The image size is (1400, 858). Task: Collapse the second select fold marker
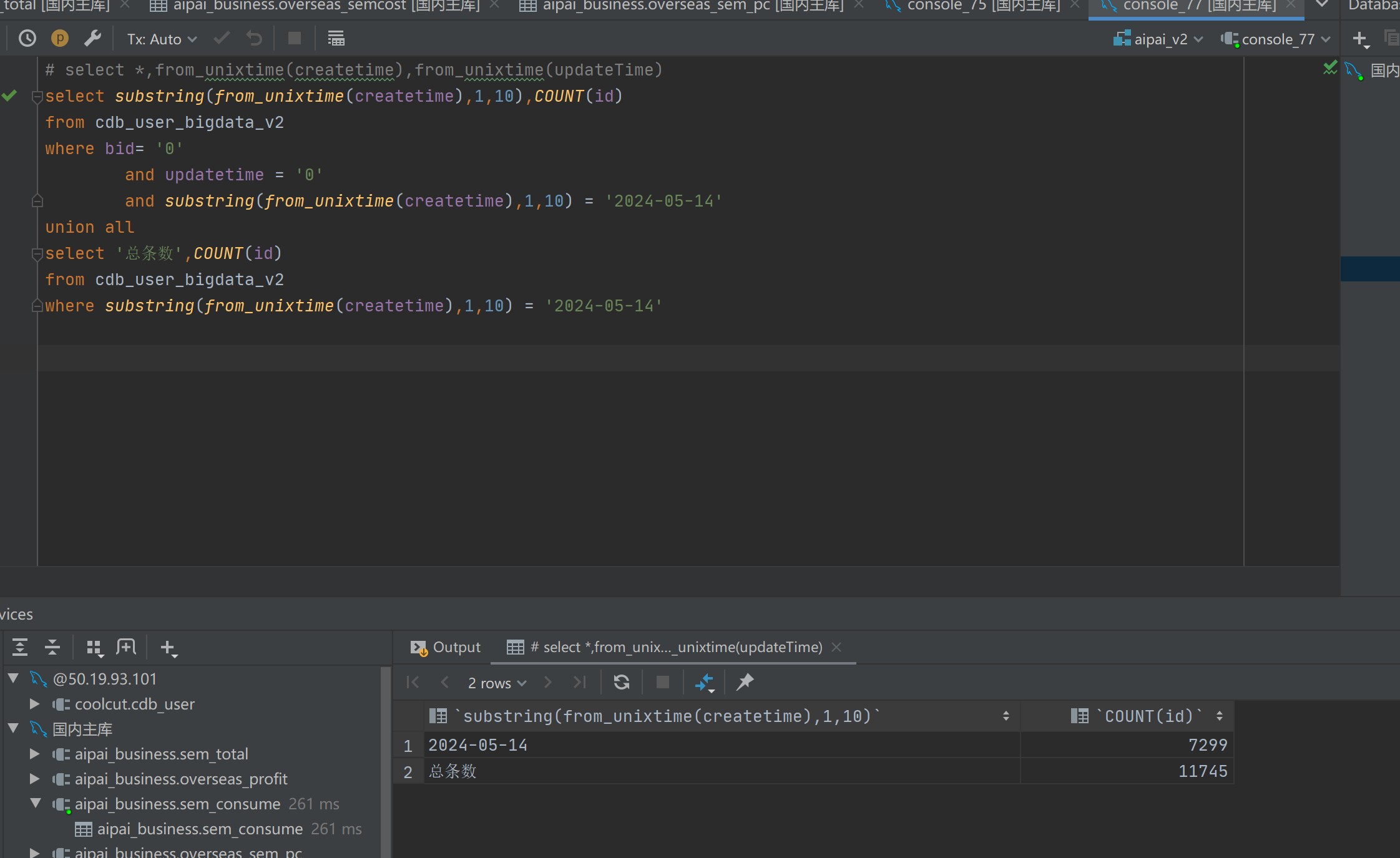coord(37,254)
